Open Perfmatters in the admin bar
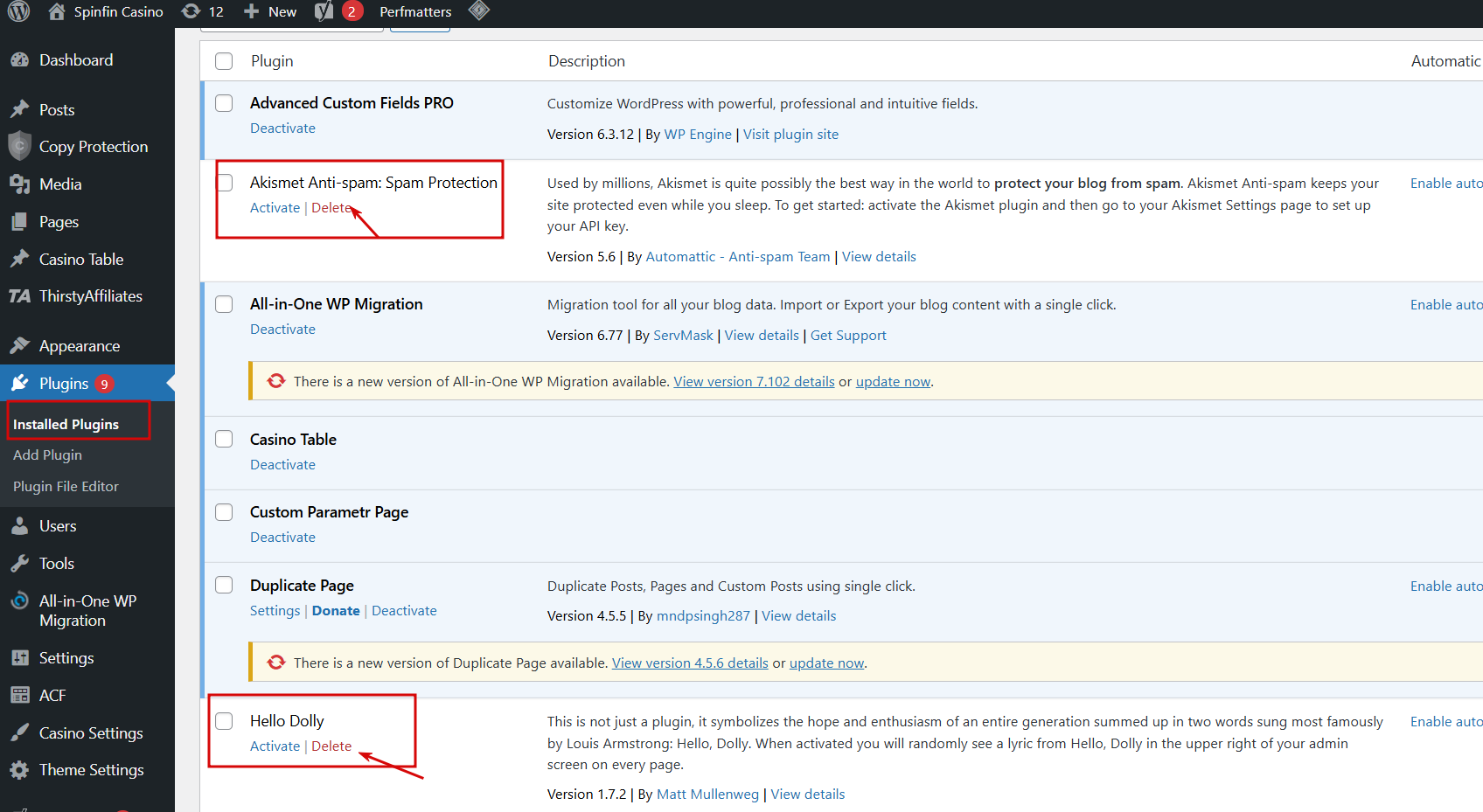The width and height of the screenshot is (1483, 812). 415,11
